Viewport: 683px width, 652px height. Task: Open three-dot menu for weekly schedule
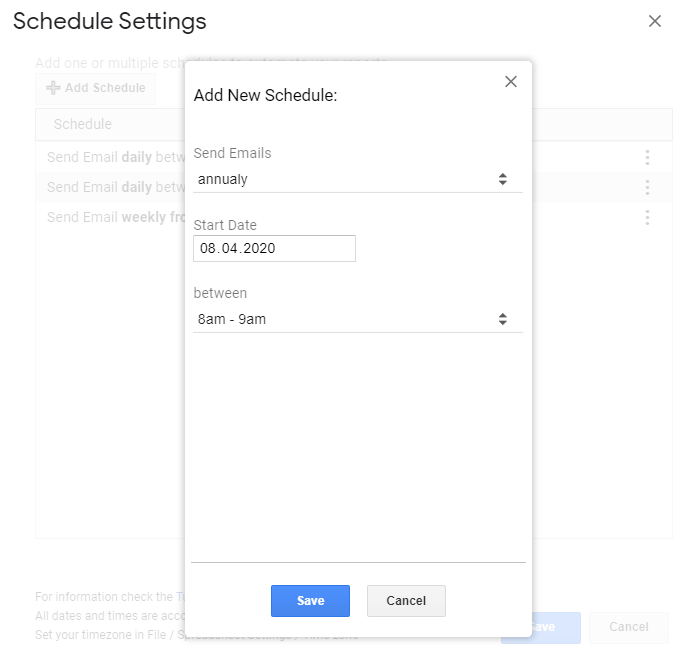point(647,217)
